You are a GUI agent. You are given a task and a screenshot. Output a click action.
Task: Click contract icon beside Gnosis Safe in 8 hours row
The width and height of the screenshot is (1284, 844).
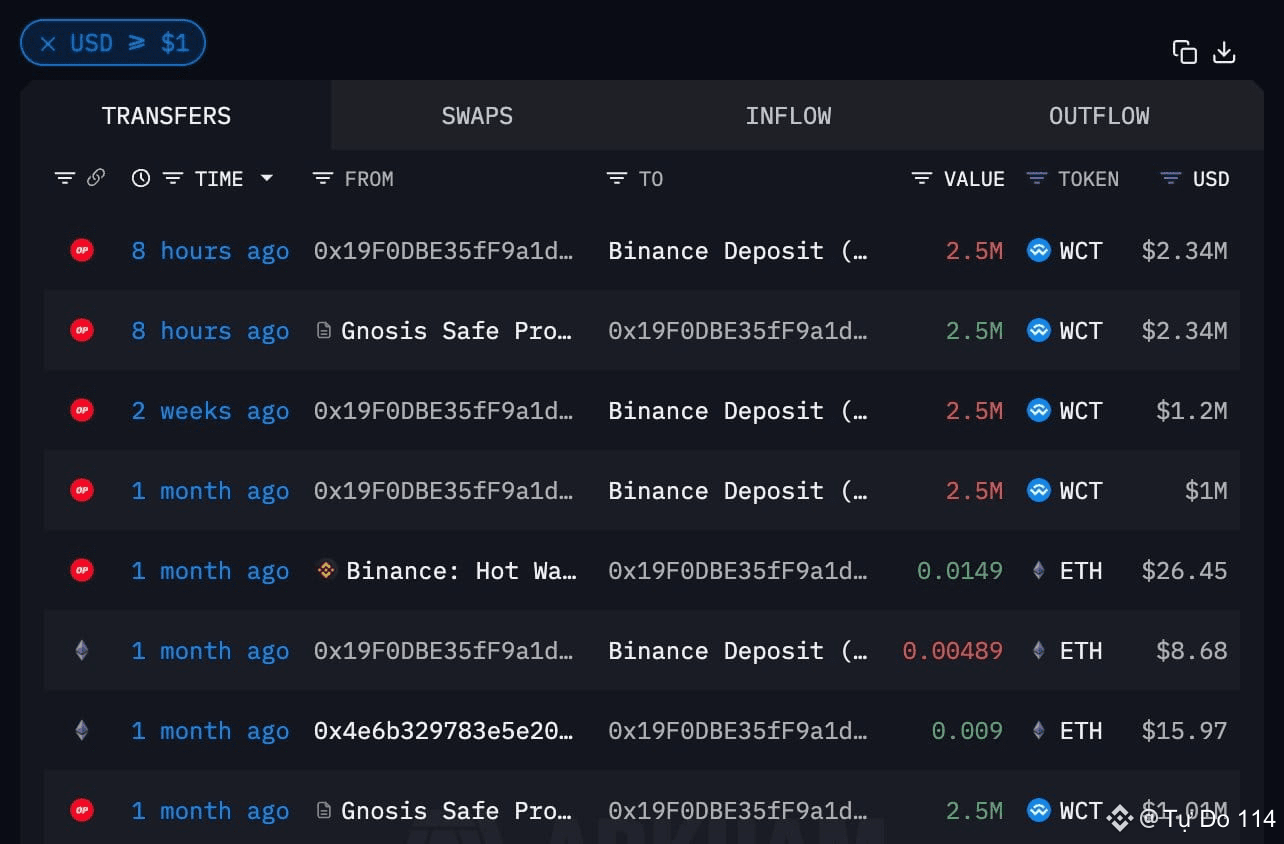[x=323, y=330]
